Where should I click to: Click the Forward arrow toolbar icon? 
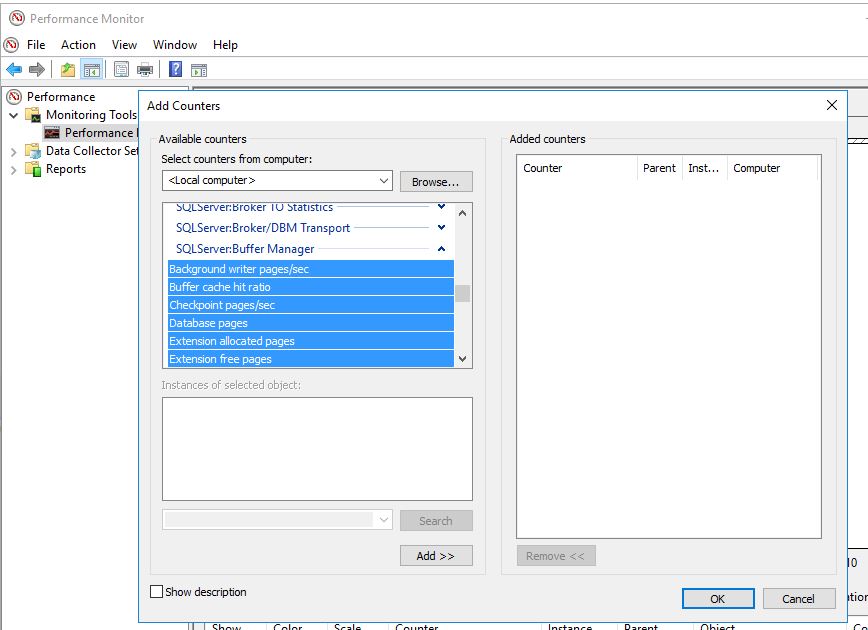tap(37, 70)
